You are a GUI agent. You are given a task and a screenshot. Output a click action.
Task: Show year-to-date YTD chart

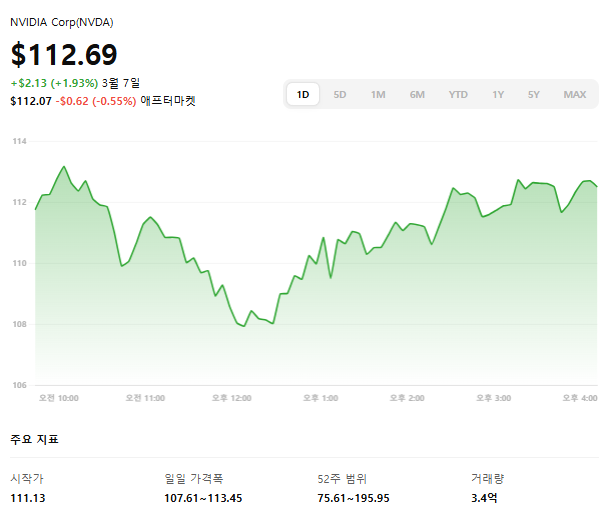tap(458, 95)
